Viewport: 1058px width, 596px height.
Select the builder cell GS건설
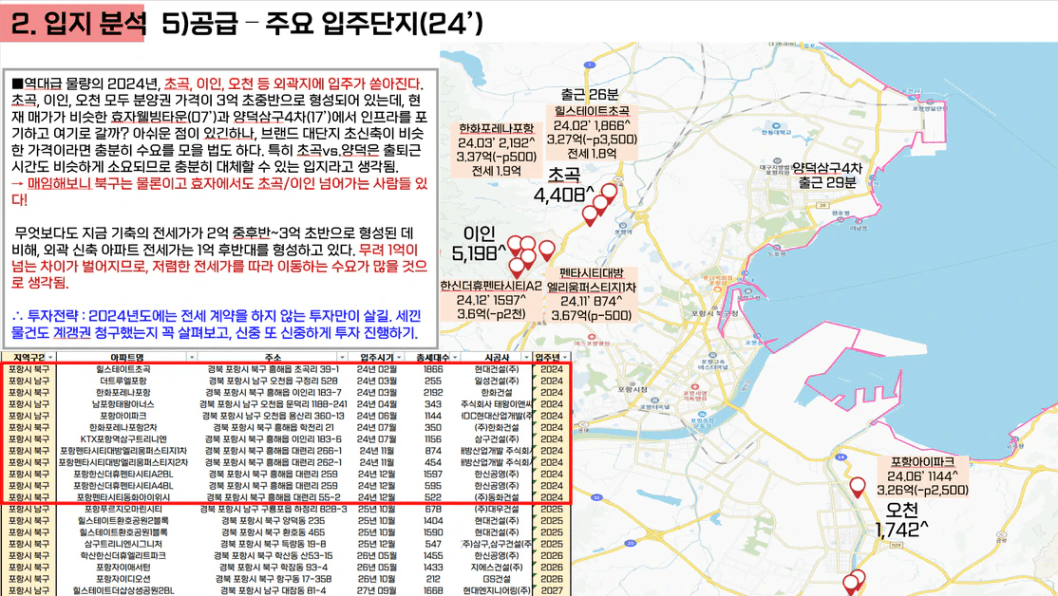(497, 578)
